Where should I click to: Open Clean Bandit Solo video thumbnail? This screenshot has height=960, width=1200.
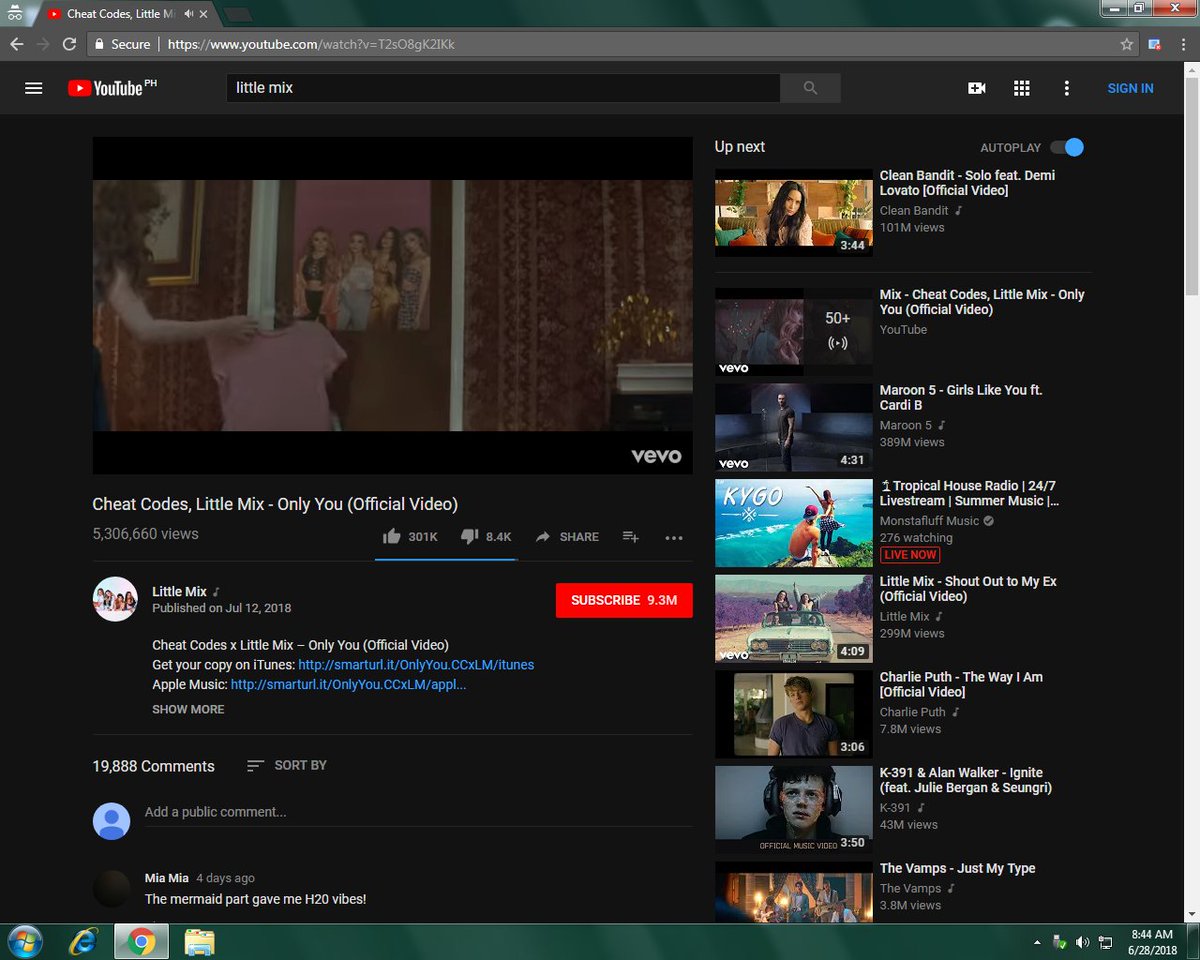click(794, 212)
